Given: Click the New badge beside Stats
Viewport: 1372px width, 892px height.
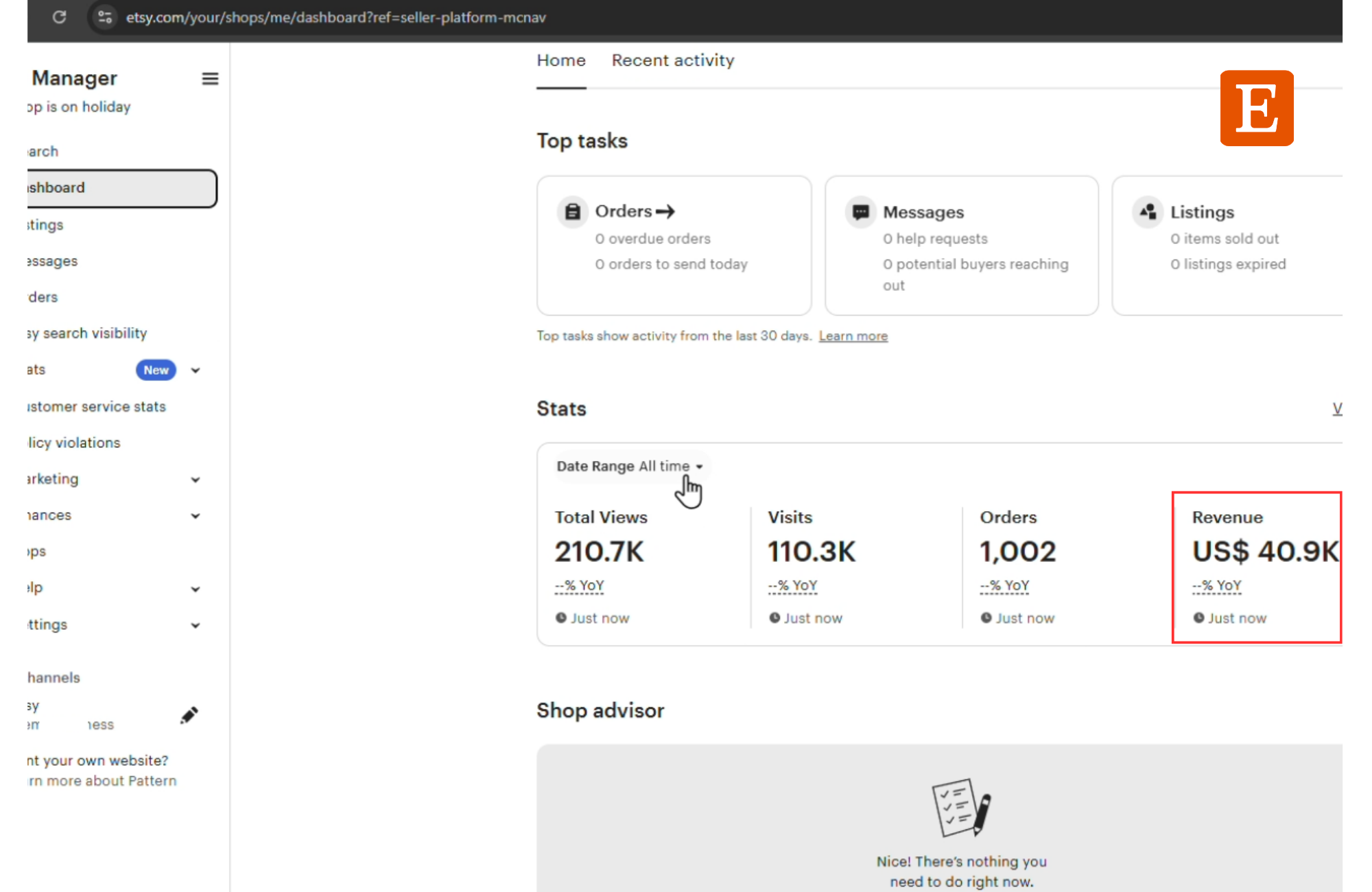Looking at the screenshot, I should (156, 370).
